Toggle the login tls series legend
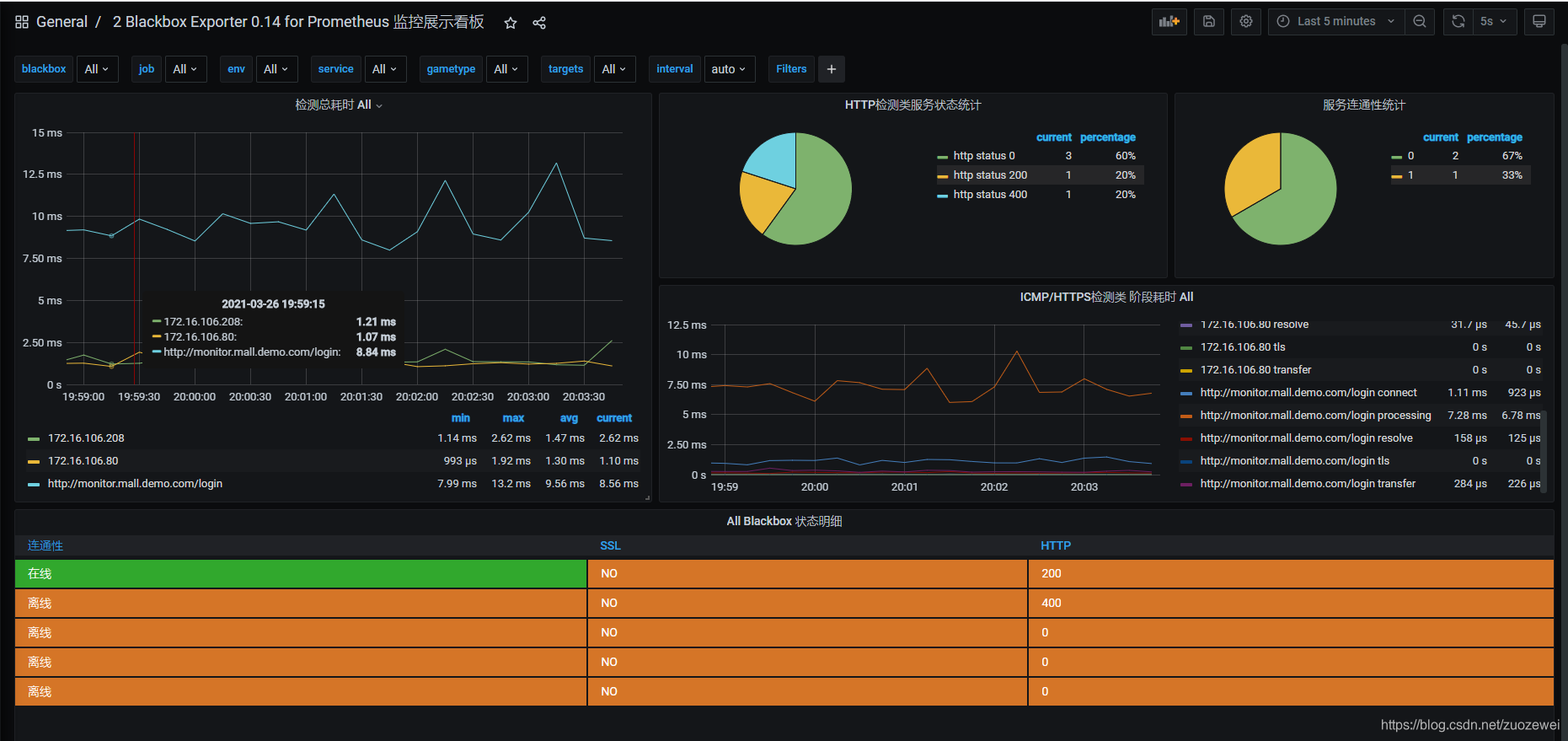1568x741 pixels. (x=1294, y=461)
